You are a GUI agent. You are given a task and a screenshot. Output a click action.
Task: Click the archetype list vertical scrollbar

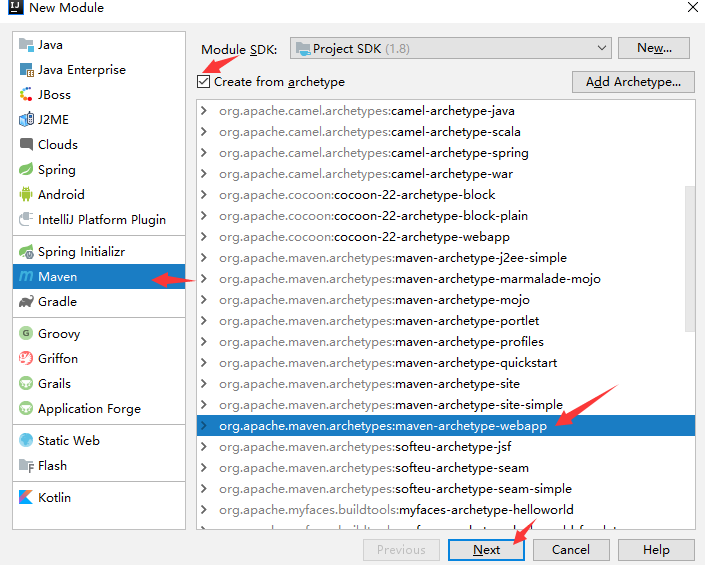click(x=690, y=259)
